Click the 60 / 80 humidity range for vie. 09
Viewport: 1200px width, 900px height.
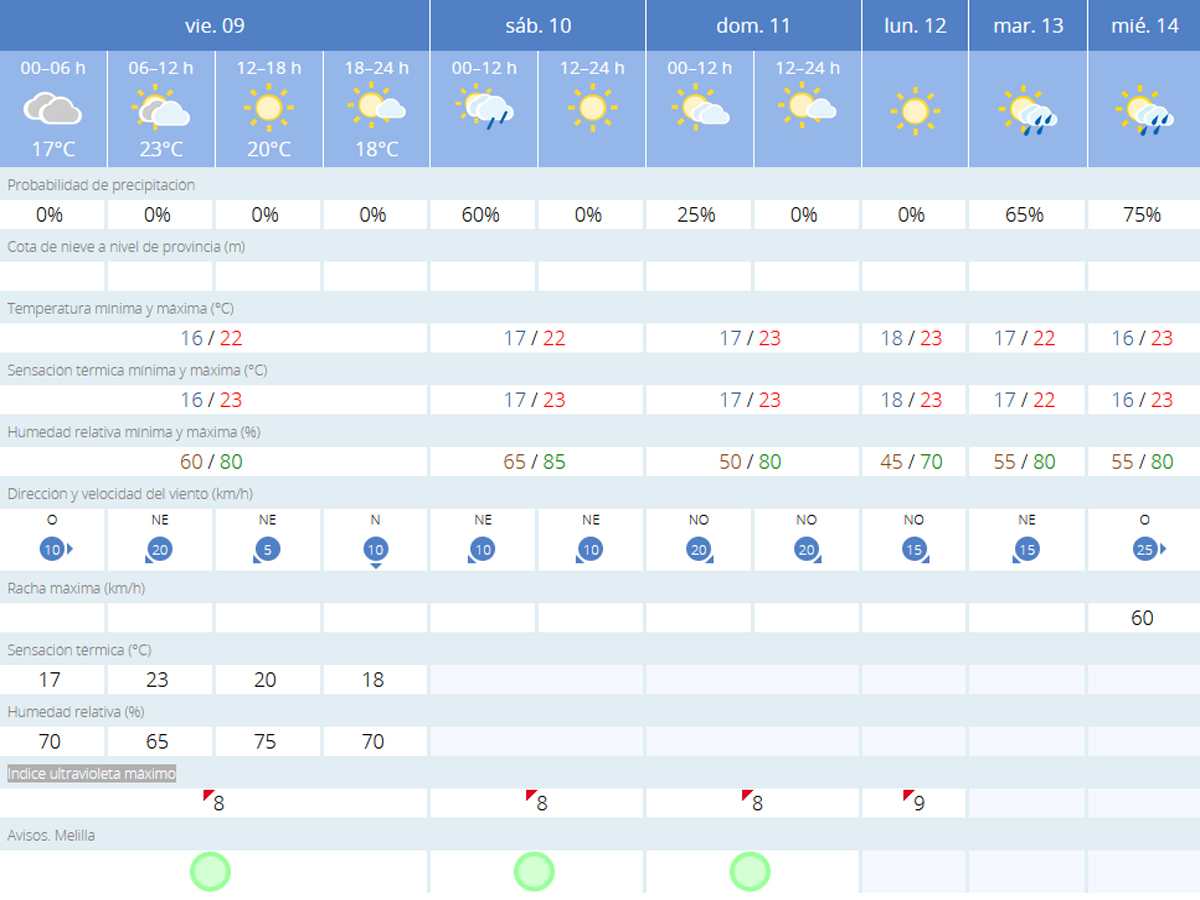click(x=211, y=462)
